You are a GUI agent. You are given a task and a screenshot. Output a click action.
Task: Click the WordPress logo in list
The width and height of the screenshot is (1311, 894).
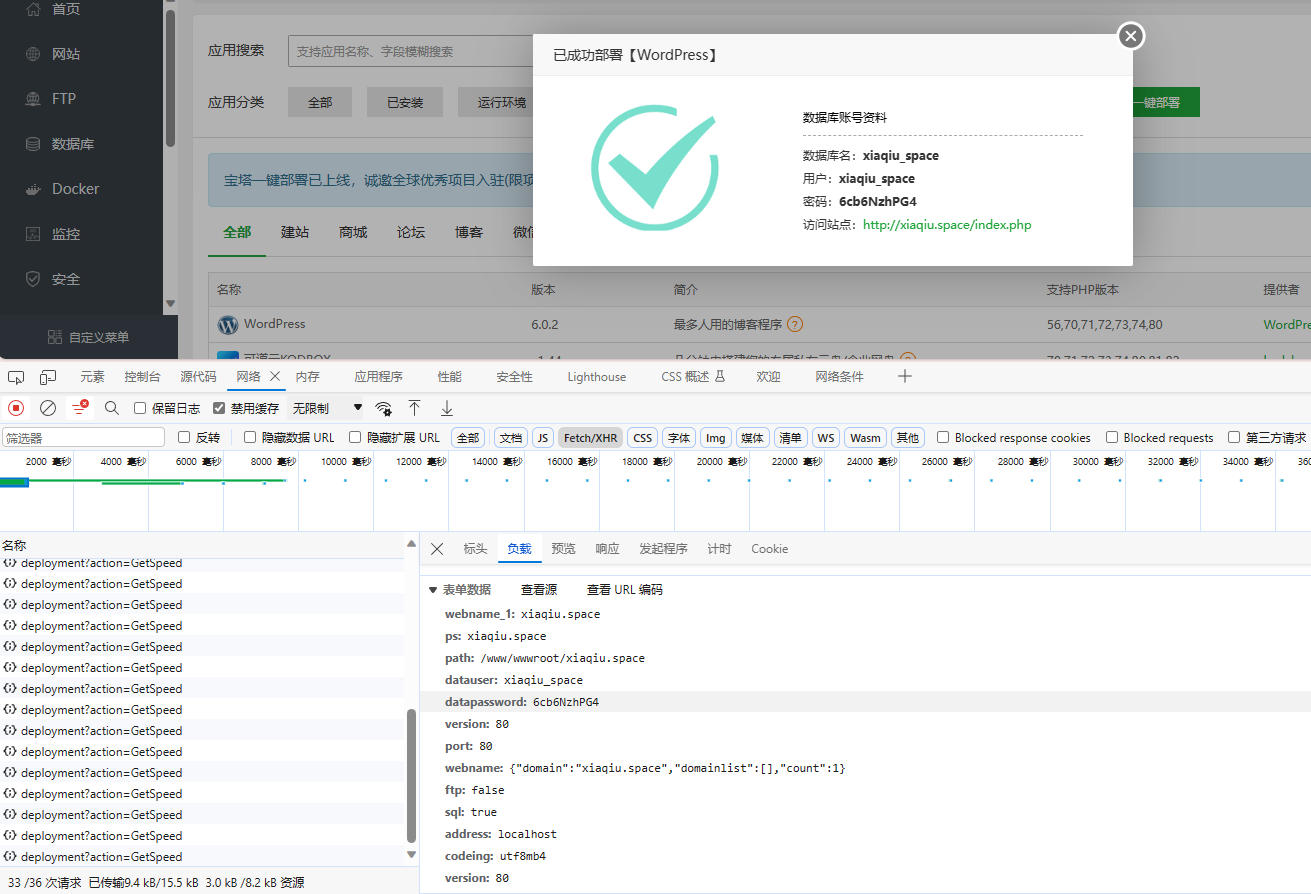pos(228,325)
